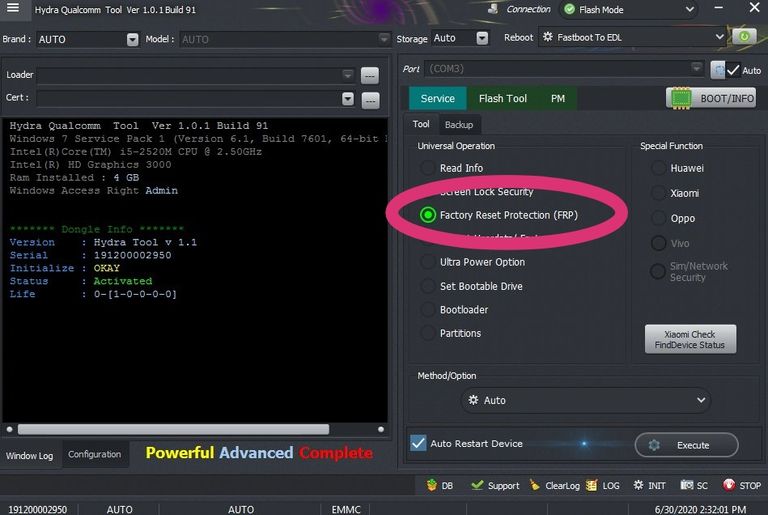This screenshot has height=515, width=768.
Task: Expand Reboot Fastboot To EDL dropdown
Action: pos(719,37)
